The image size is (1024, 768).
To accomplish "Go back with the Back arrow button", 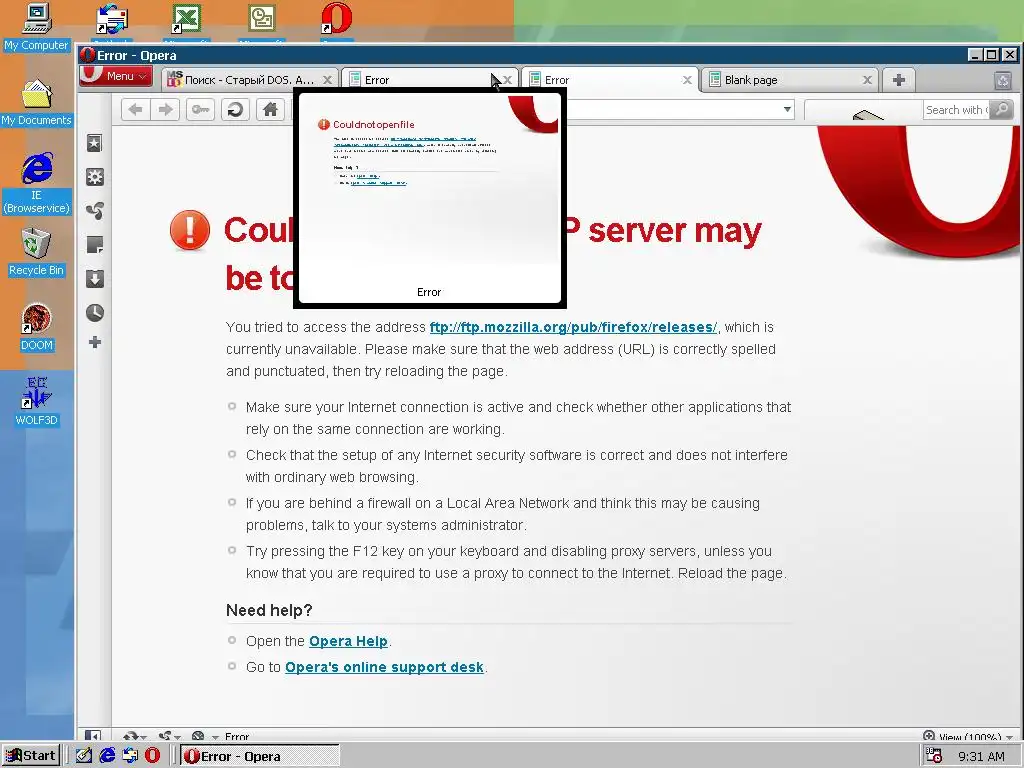I will (x=136, y=110).
